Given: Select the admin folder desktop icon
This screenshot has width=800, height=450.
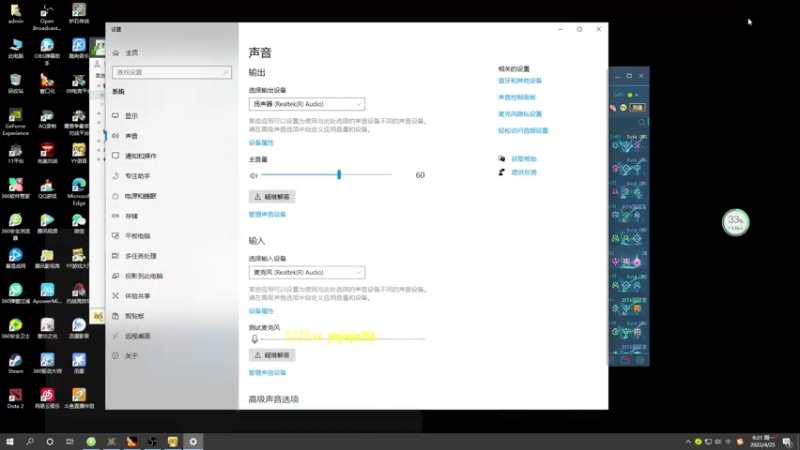Looking at the screenshot, I should (x=15, y=14).
